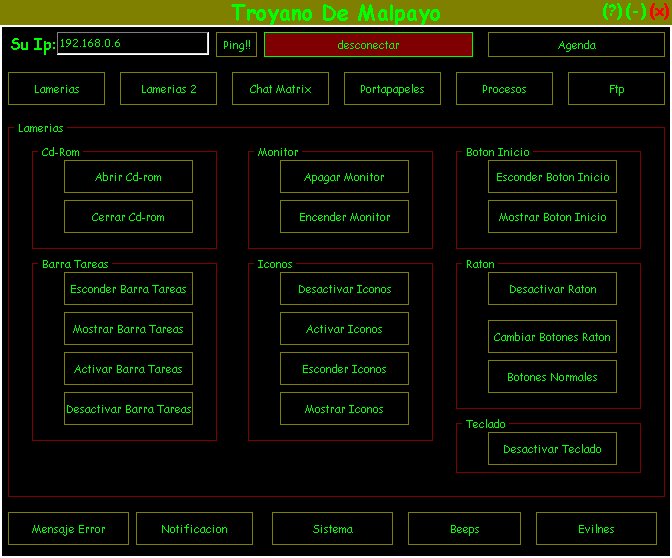
Task: Open the Mensaje Error section
Action: [68, 529]
